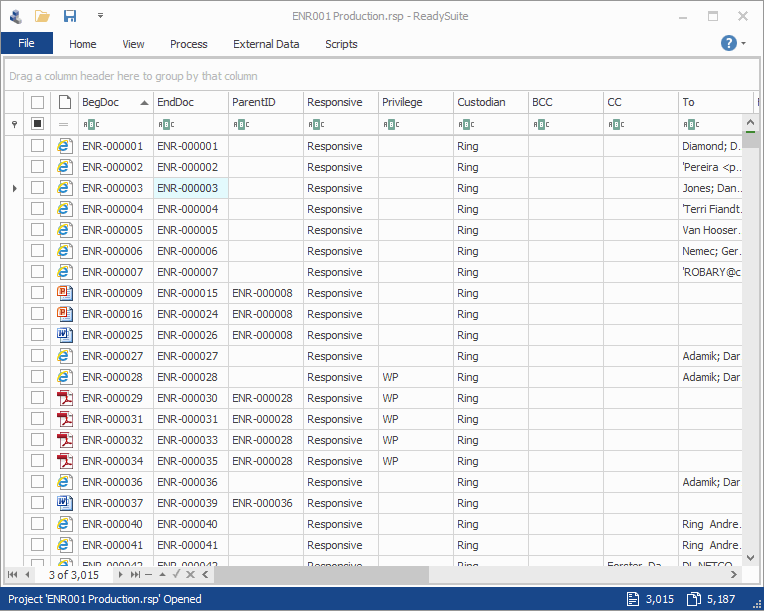764x611 pixels.
Task: Check the box for row ENR-000002
Action: coord(37,167)
